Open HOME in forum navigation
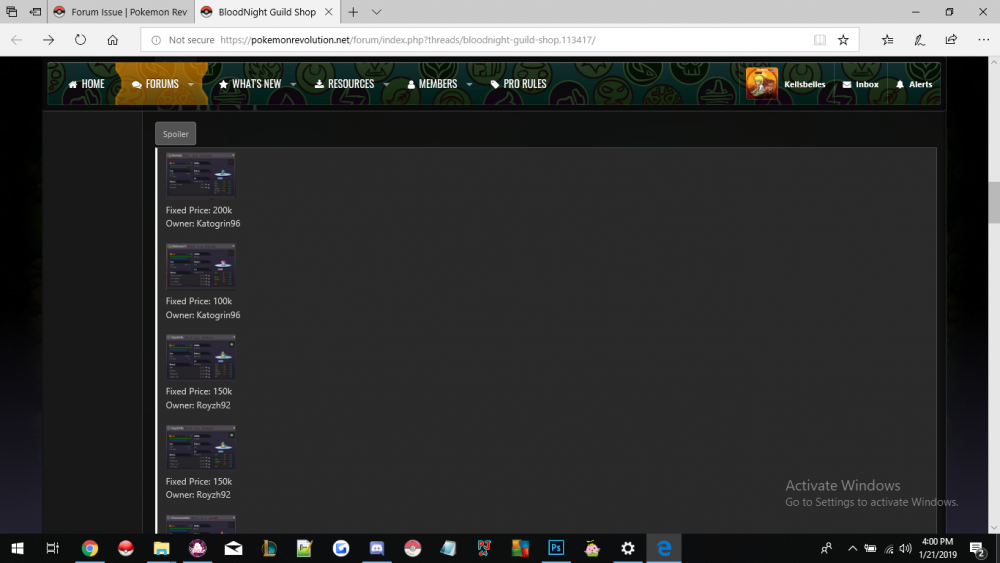The height and width of the screenshot is (563, 1000). [86, 84]
